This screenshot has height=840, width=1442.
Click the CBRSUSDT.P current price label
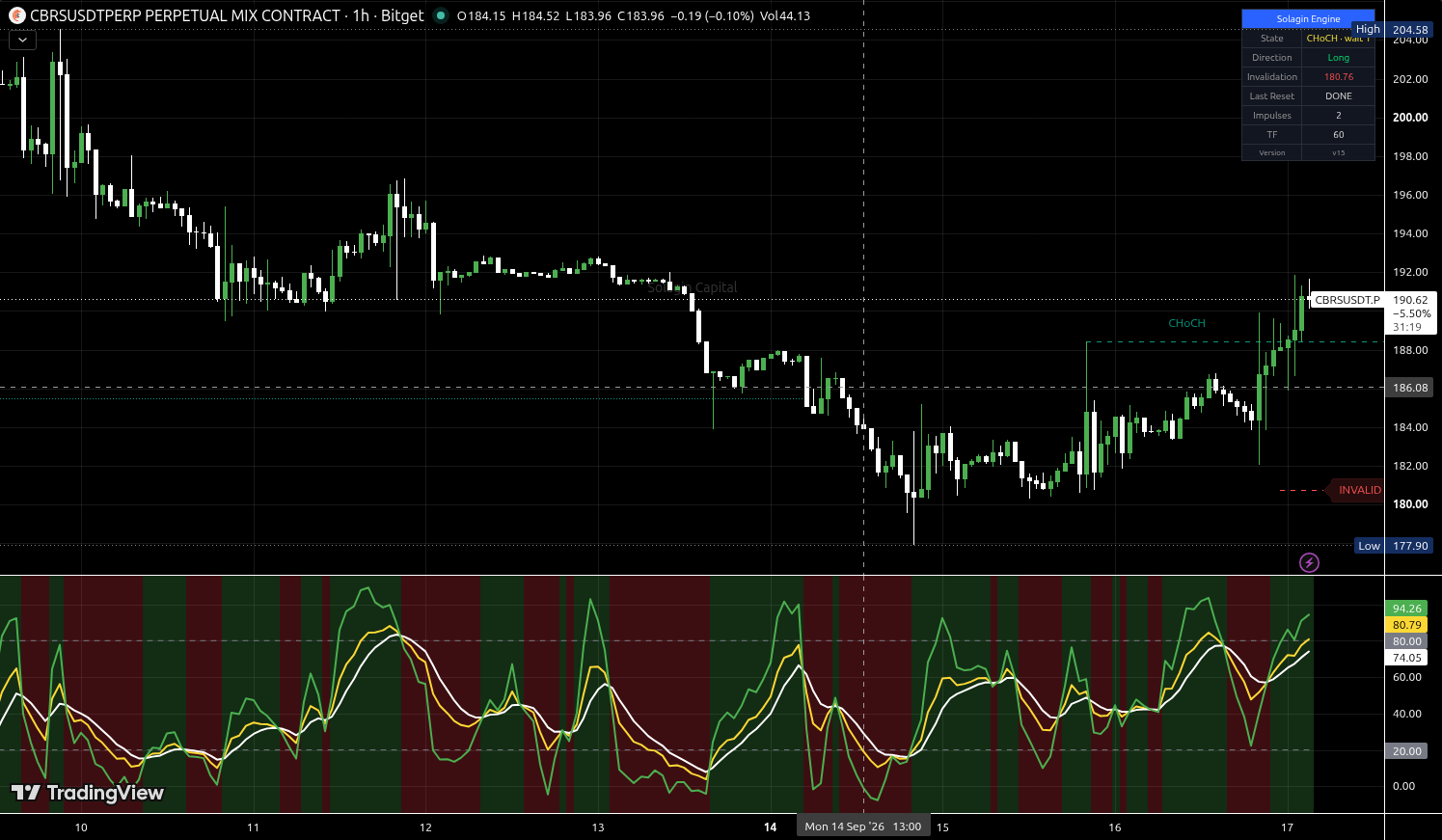(1347, 300)
